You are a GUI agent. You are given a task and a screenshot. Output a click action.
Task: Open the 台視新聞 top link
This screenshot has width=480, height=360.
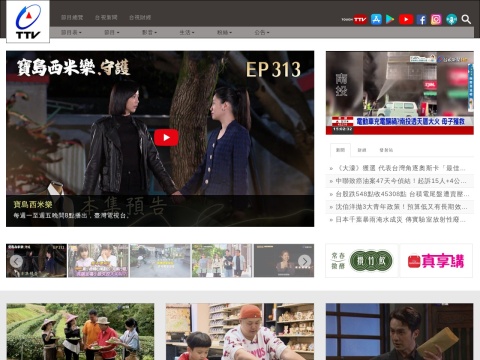pos(106,17)
